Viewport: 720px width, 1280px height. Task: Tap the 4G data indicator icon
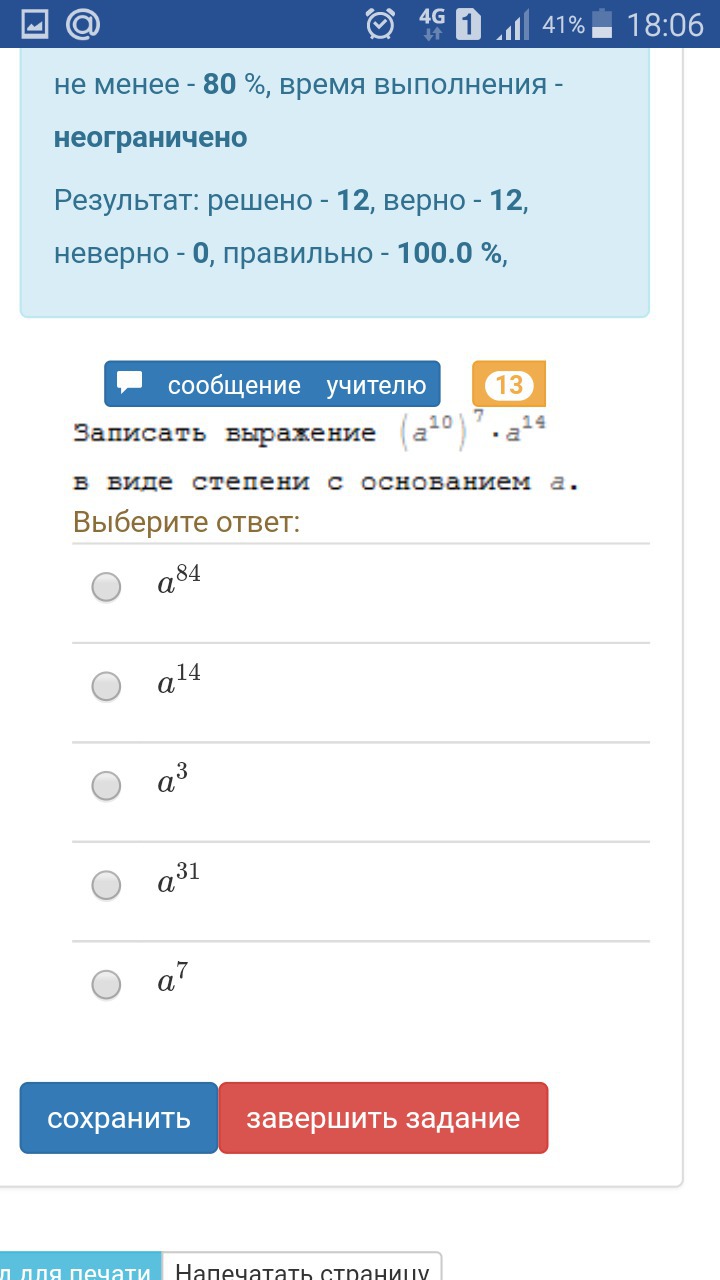(433, 24)
